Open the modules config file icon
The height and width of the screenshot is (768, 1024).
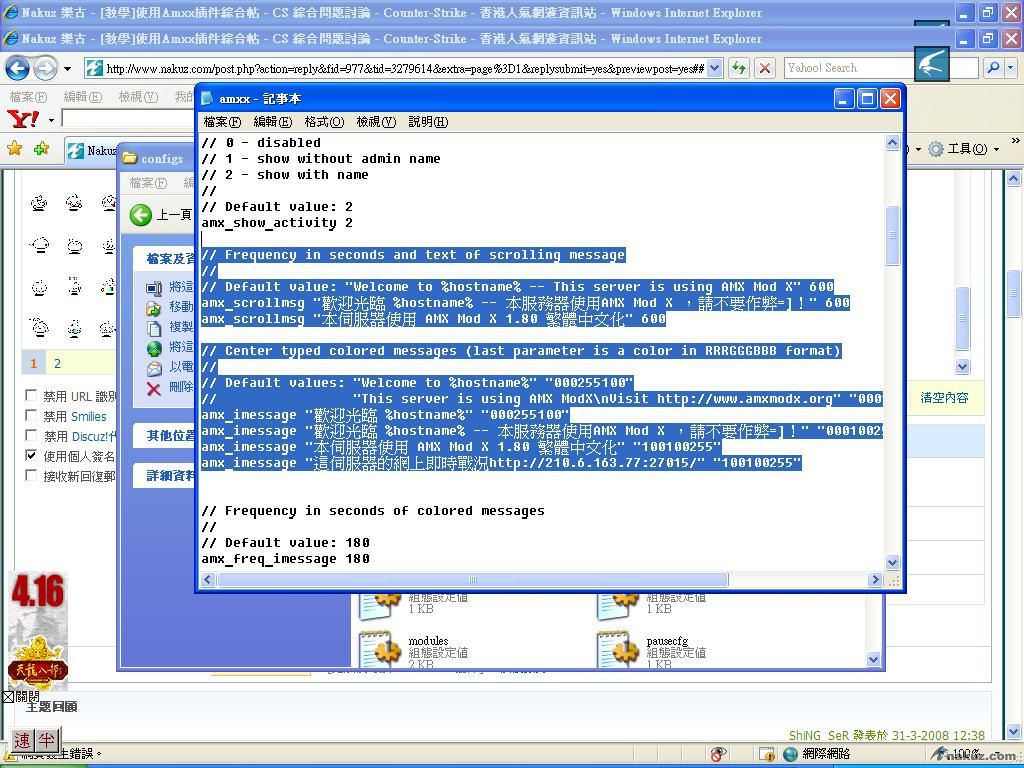point(380,650)
